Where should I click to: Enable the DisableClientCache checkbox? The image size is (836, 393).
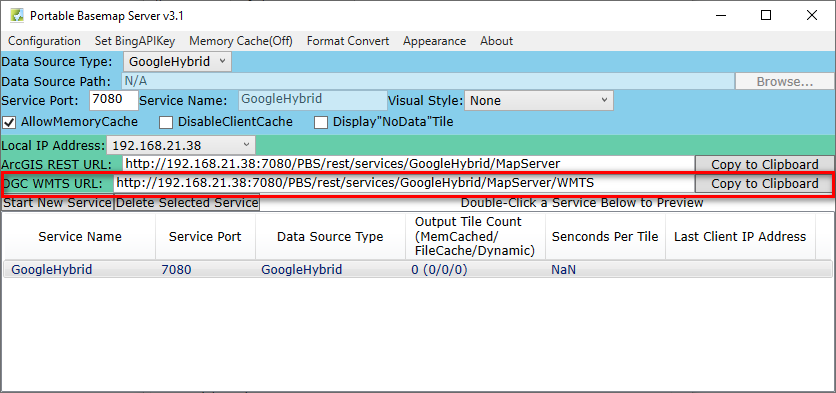tap(166, 123)
